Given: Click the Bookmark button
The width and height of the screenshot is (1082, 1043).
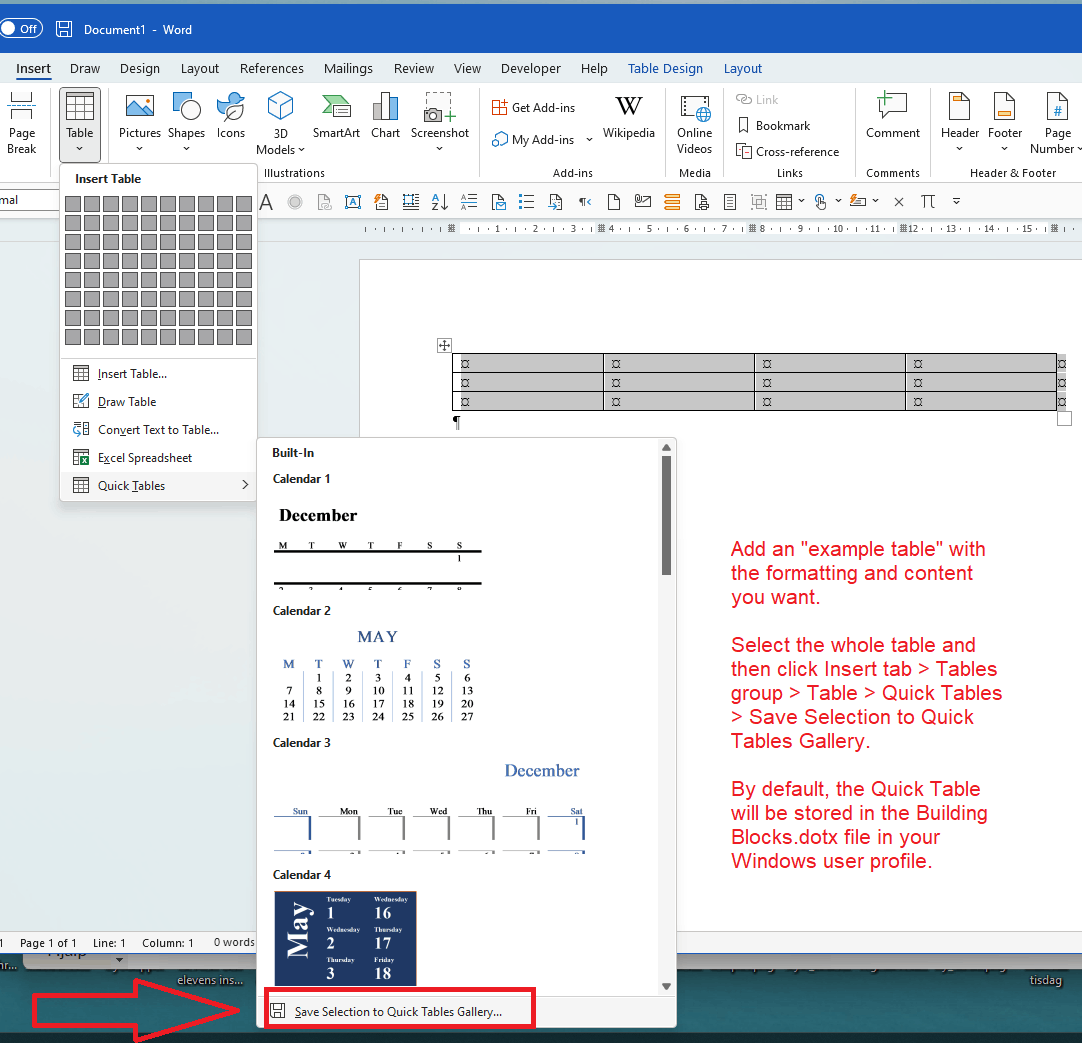Looking at the screenshot, I should click(x=774, y=126).
